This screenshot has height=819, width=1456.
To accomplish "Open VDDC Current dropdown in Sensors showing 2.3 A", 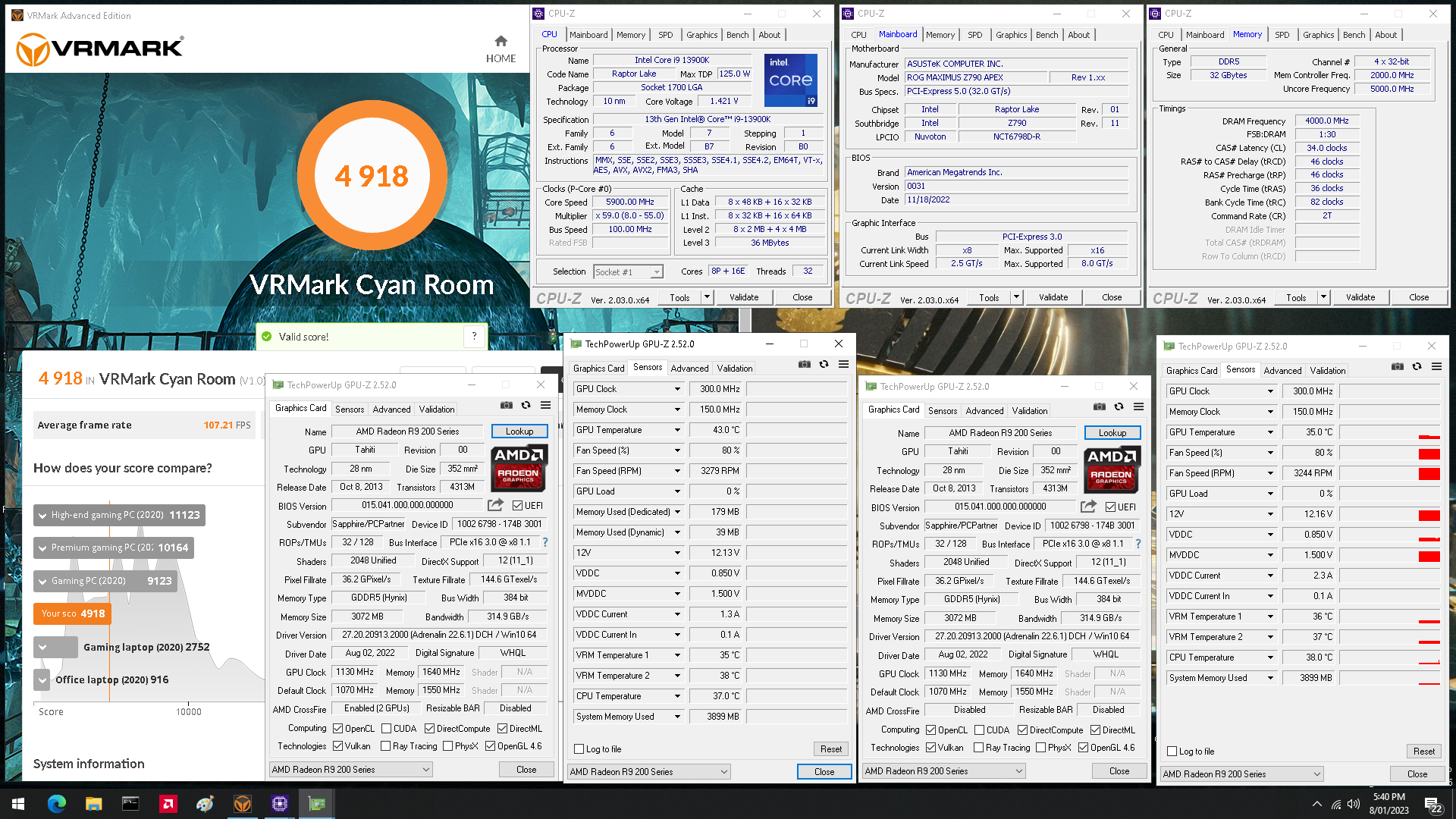I will 1270,576.
